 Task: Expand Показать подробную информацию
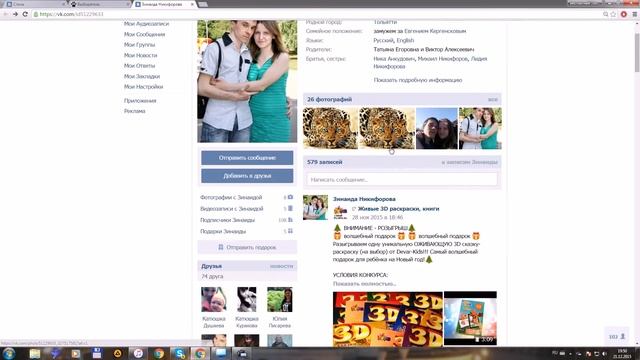coord(418,80)
